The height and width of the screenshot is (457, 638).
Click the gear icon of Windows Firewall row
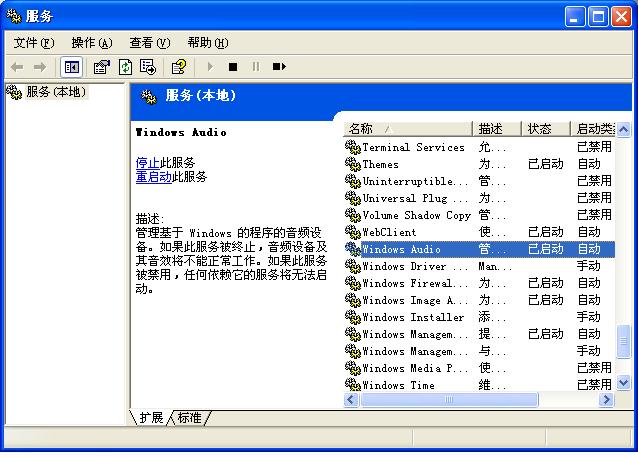[353, 283]
